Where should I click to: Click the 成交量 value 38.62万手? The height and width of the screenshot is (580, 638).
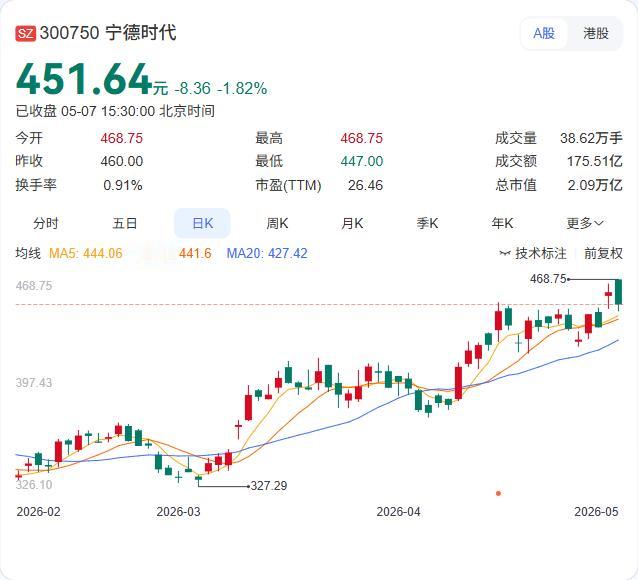pyautogui.click(x=591, y=138)
